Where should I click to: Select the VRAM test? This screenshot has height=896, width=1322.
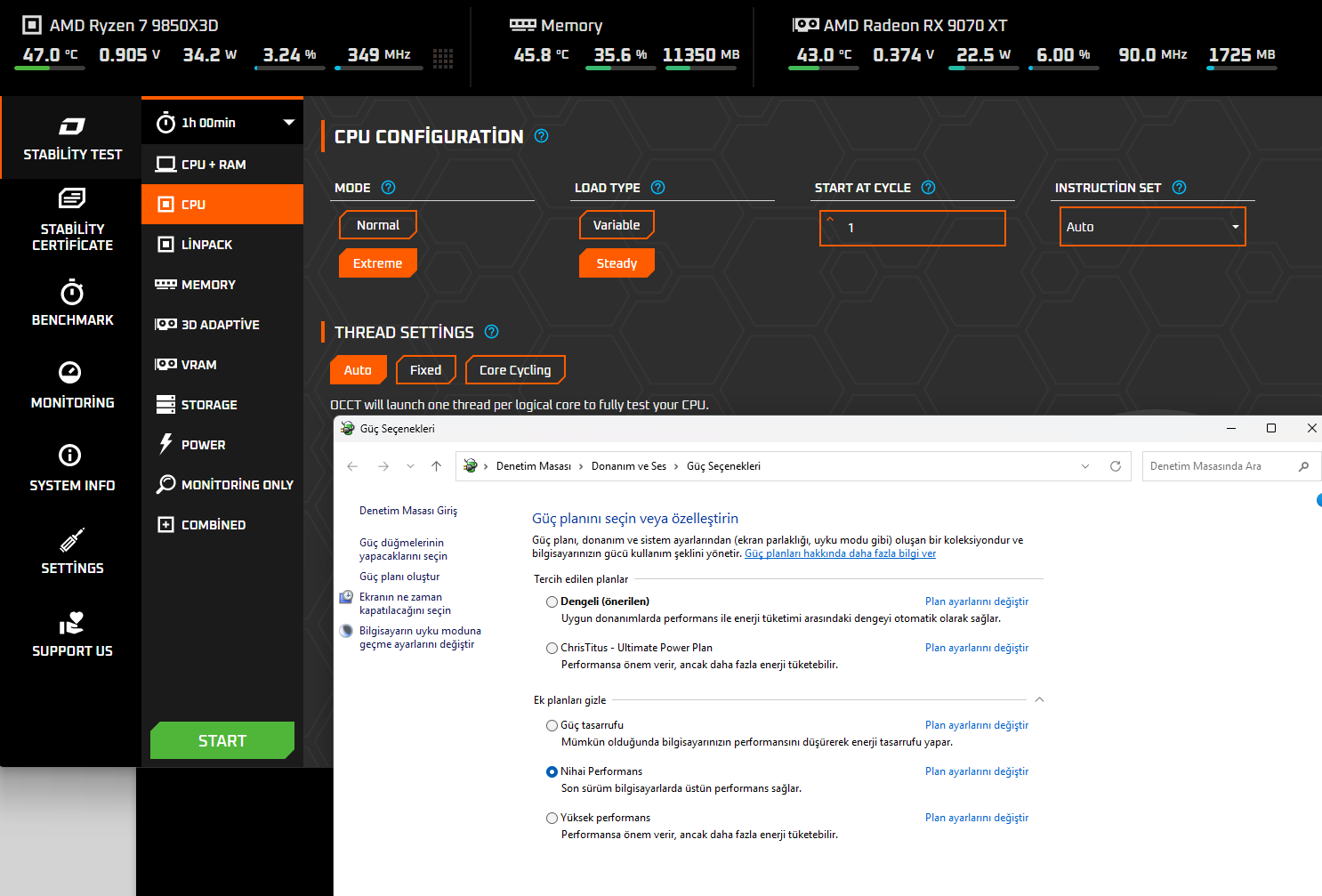(x=222, y=365)
